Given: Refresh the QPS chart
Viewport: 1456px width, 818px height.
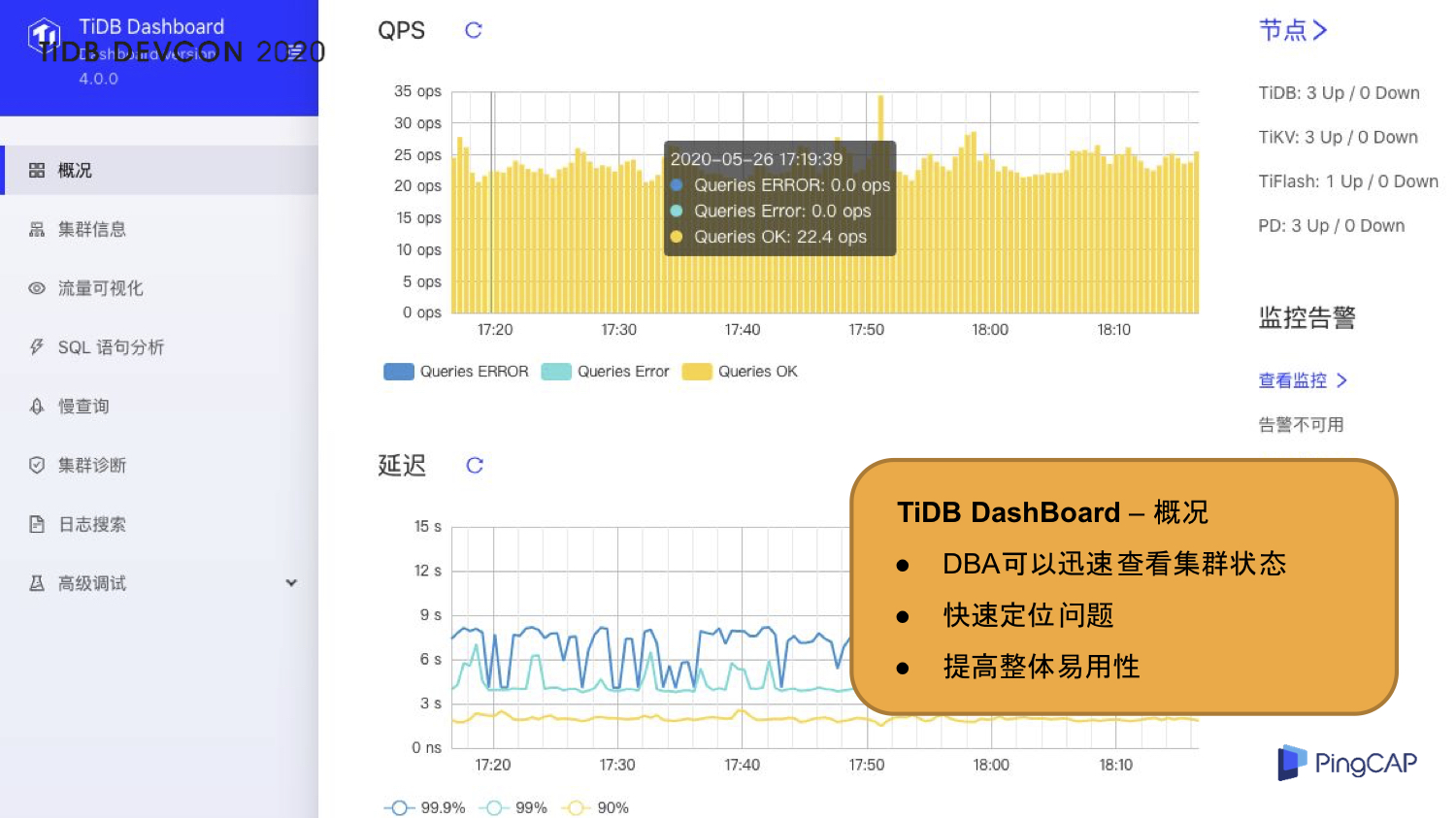Looking at the screenshot, I should click(x=474, y=30).
